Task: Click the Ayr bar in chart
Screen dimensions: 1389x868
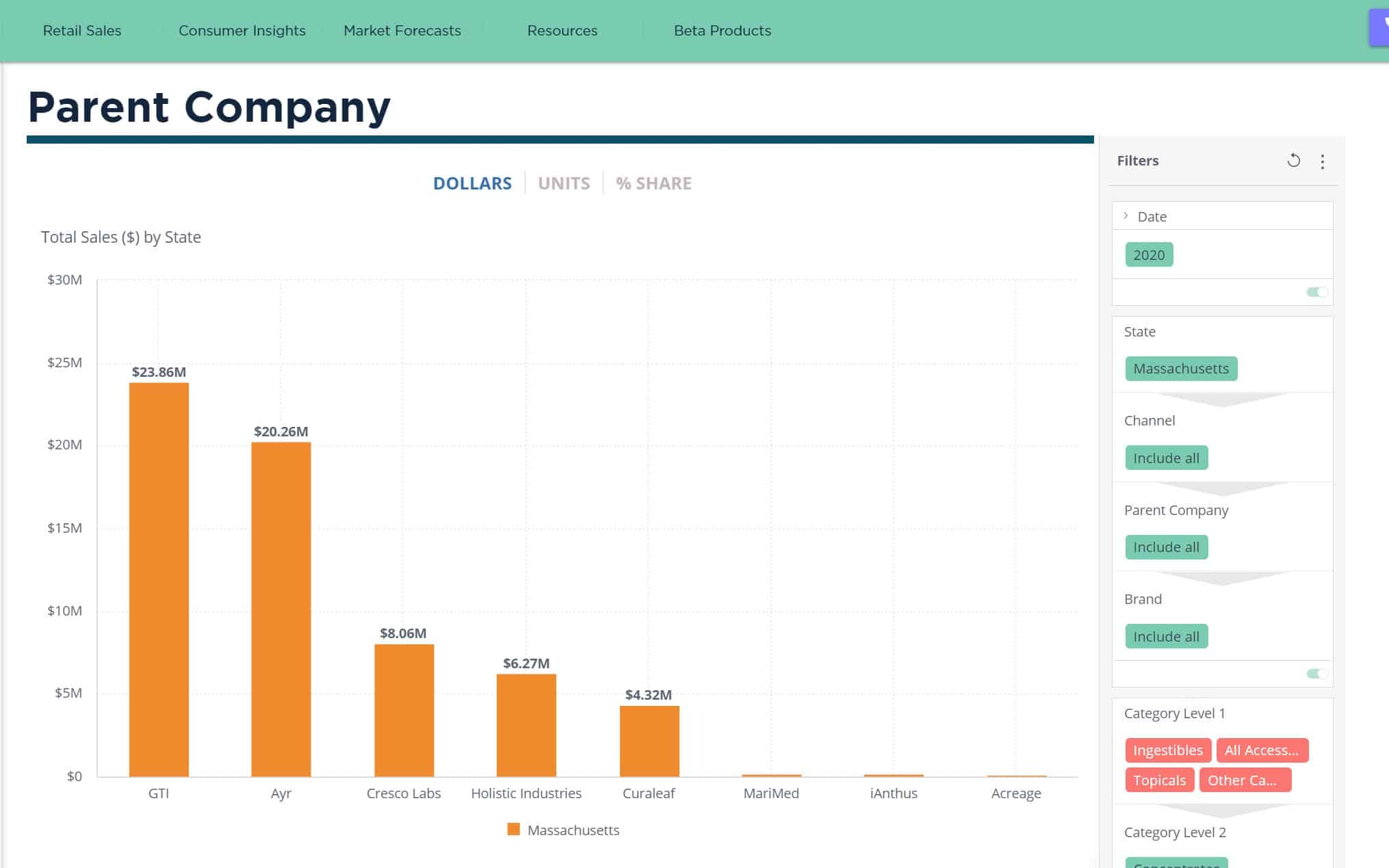Action: click(x=281, y=609)
